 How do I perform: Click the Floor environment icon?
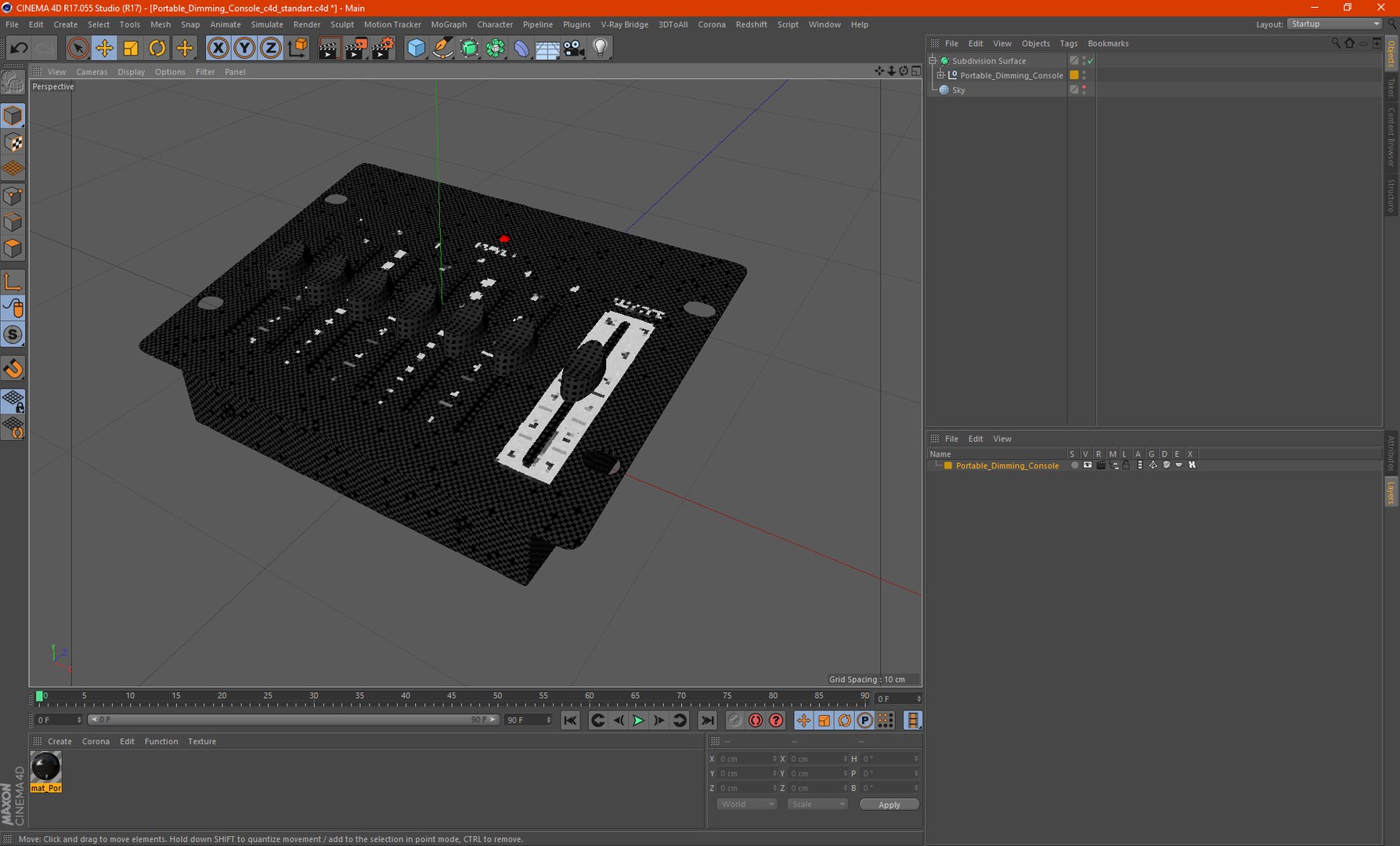pyautogui.click(x=547, y=49)
